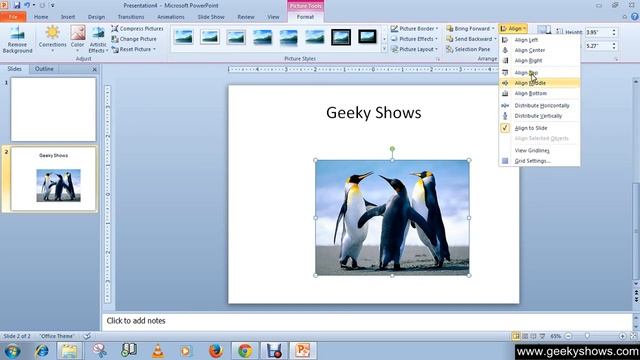Switch to the Review tab
Image resolution: width=640 pixels, height=360 pixels.
246,17
